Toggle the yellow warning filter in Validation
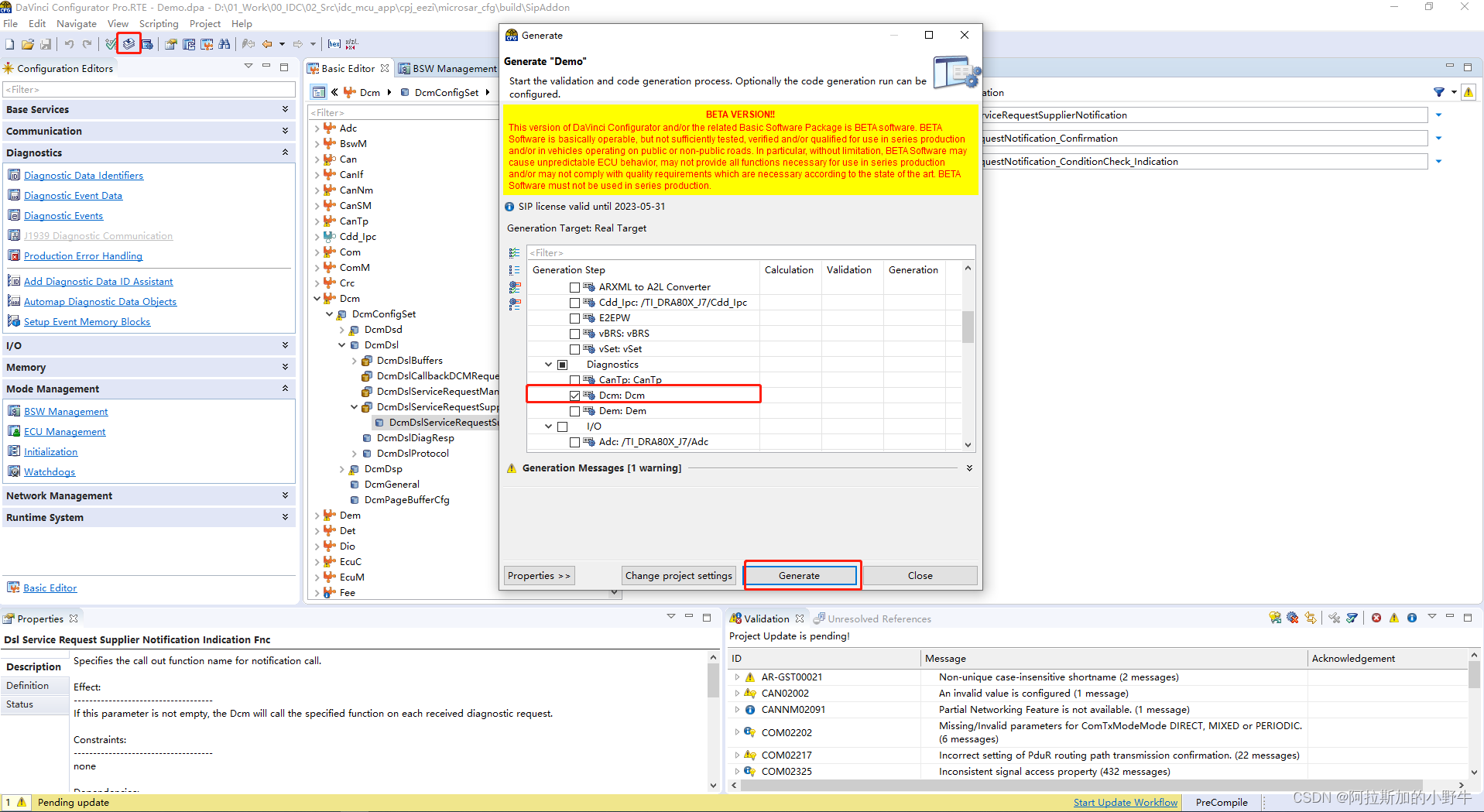Viewport: 1484px width, 812px height. click(1394, 618)
